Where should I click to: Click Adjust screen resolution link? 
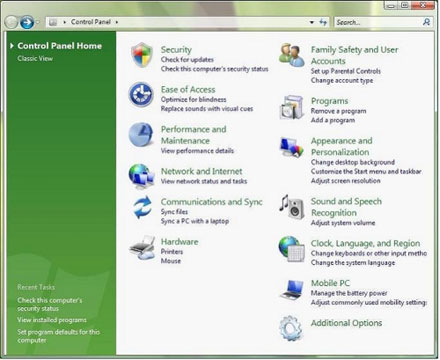tap(345, 181)
